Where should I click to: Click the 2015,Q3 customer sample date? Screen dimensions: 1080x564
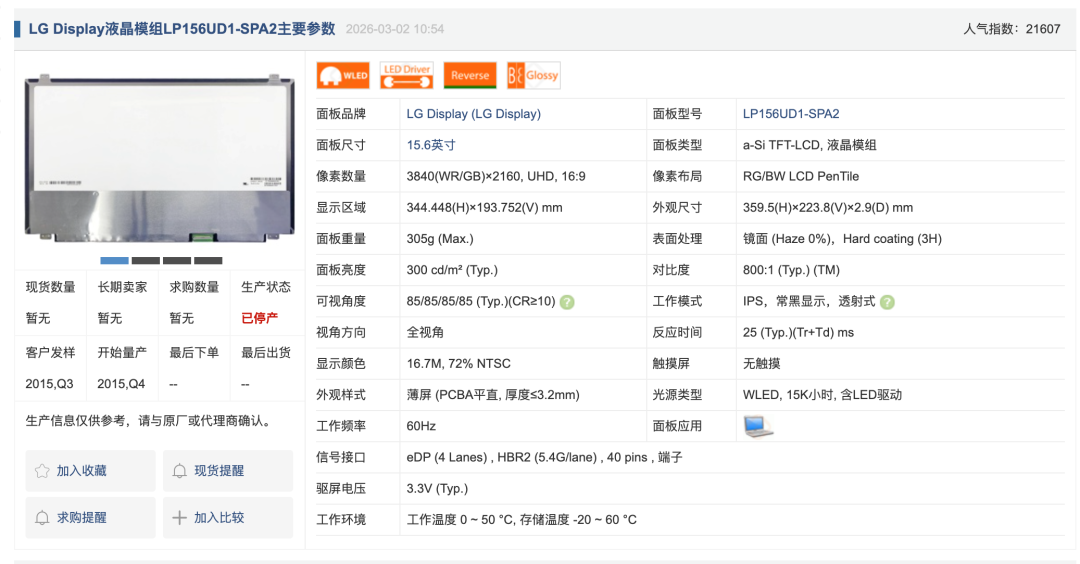(50, 384)
